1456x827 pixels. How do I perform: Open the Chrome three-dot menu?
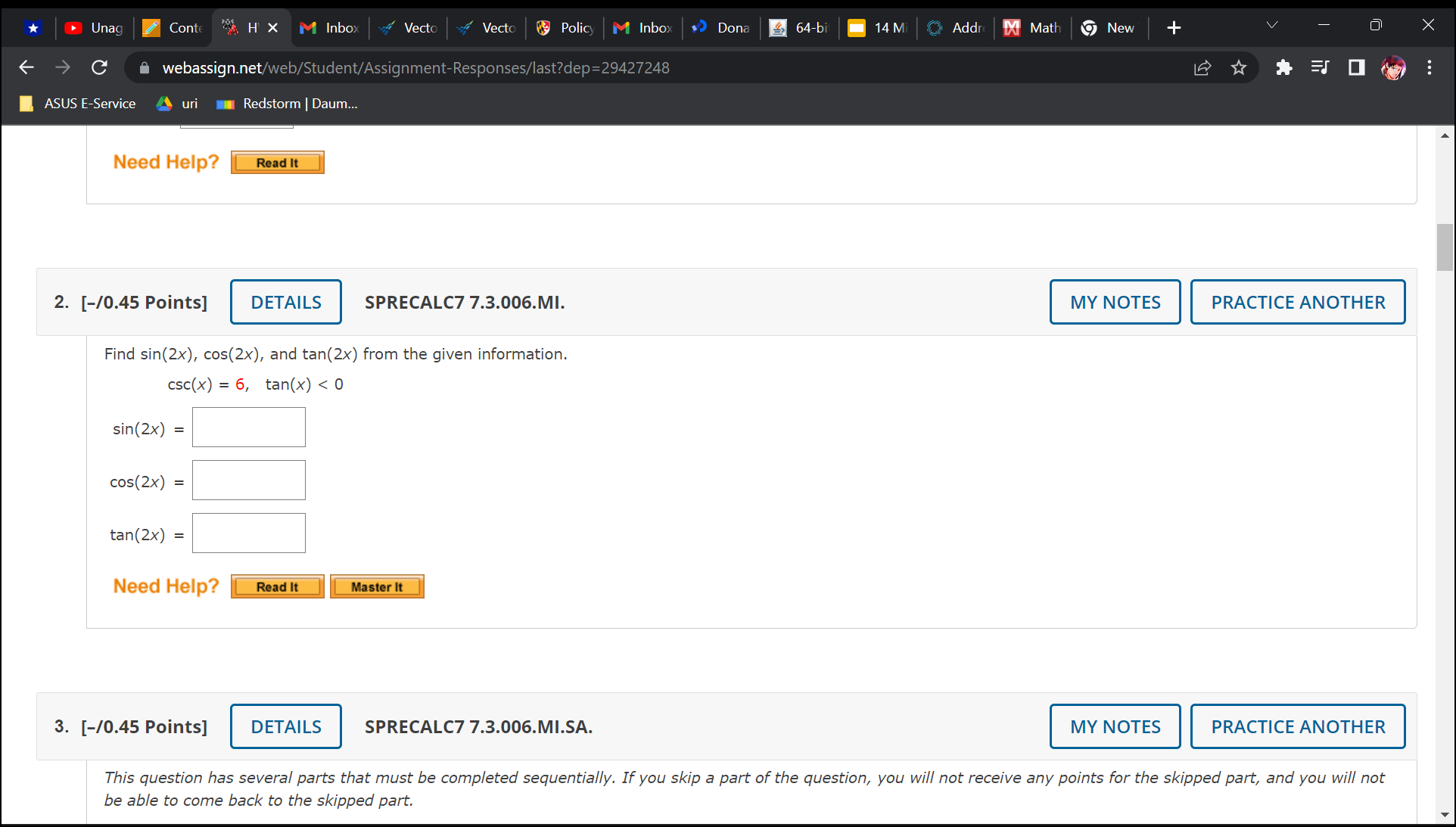pyautogui.click(x=1430, y=68)
